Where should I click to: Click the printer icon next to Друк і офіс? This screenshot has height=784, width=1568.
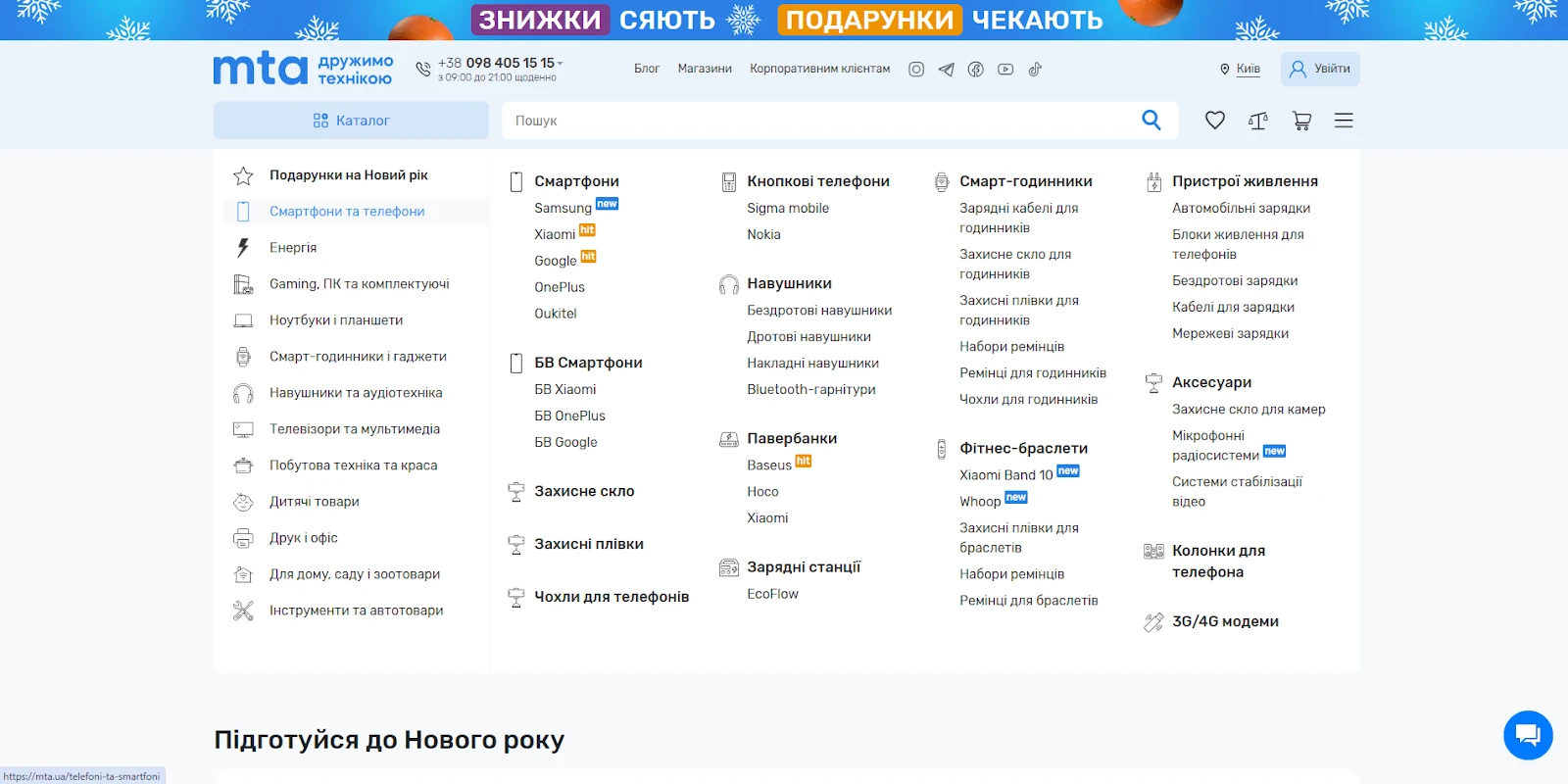(x=243, y=538)
